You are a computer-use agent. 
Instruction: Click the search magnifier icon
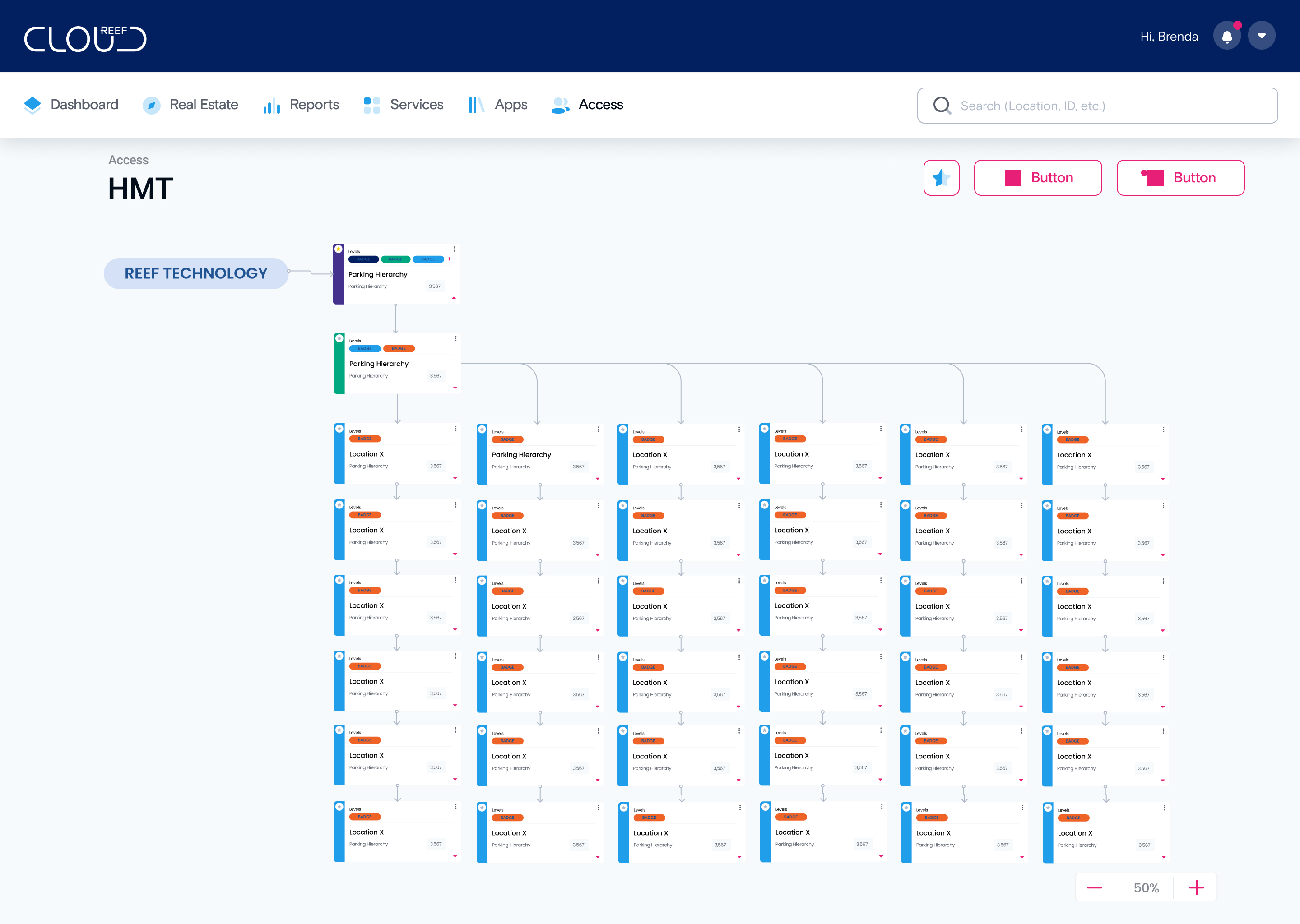(x=942, y=105)
